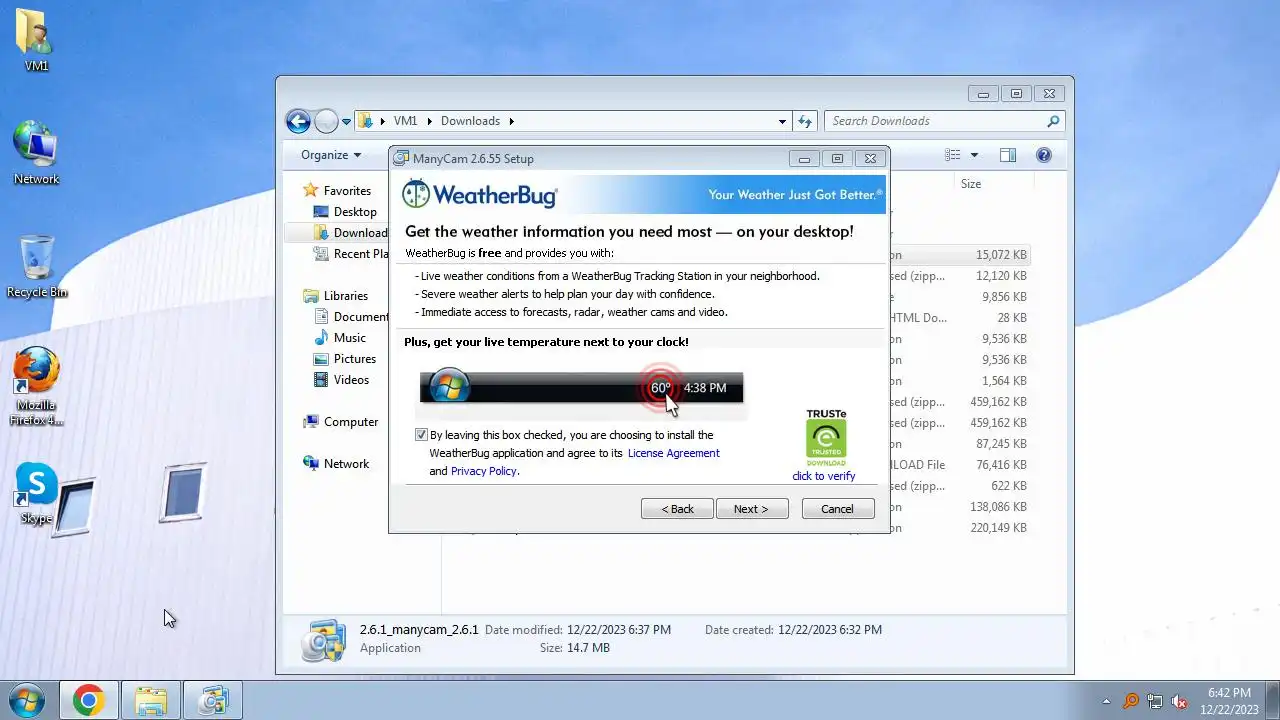Show hidden system tray icons

pos(1106,701)
